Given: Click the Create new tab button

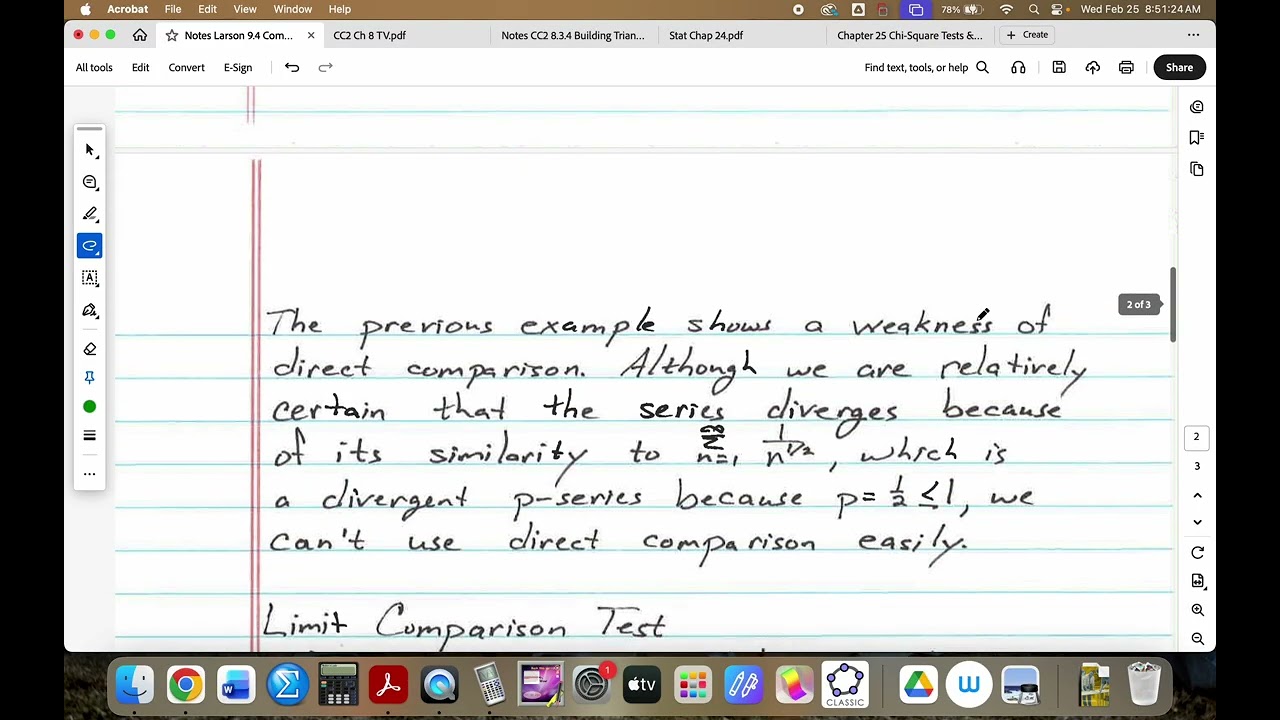Looking at the screenshot, I should (1027, 35).
